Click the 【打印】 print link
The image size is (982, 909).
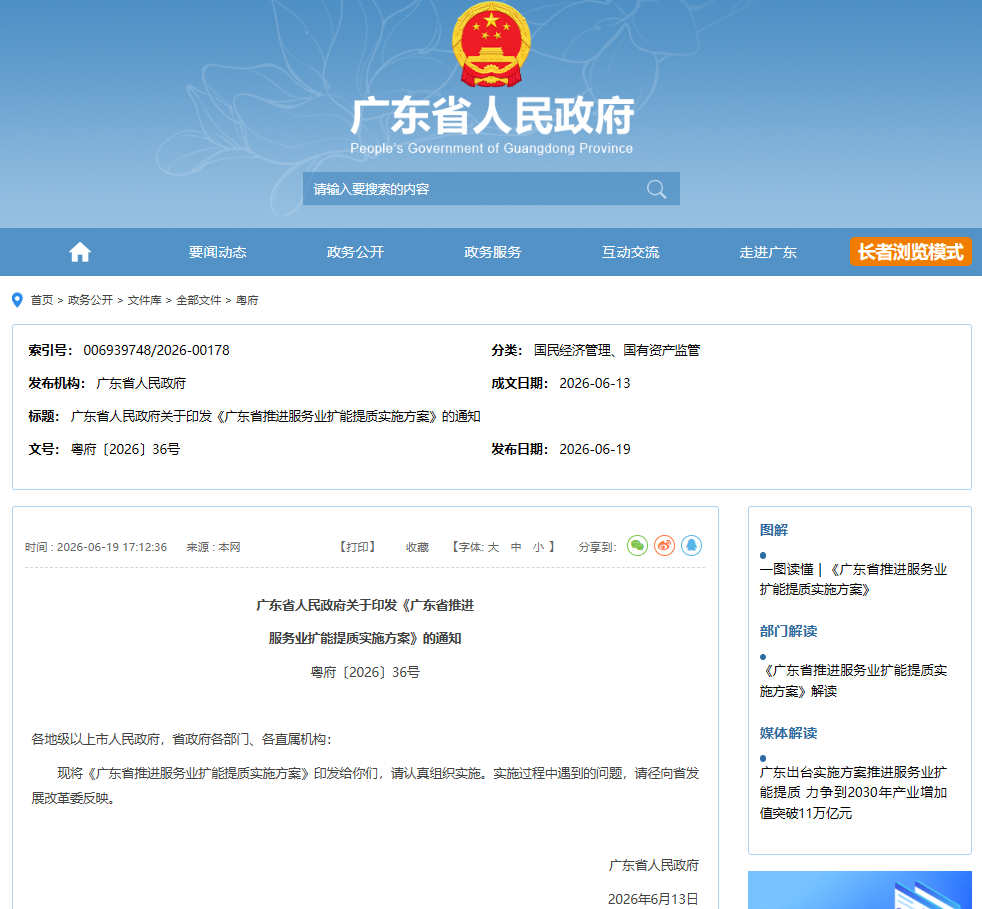point(358,547)
